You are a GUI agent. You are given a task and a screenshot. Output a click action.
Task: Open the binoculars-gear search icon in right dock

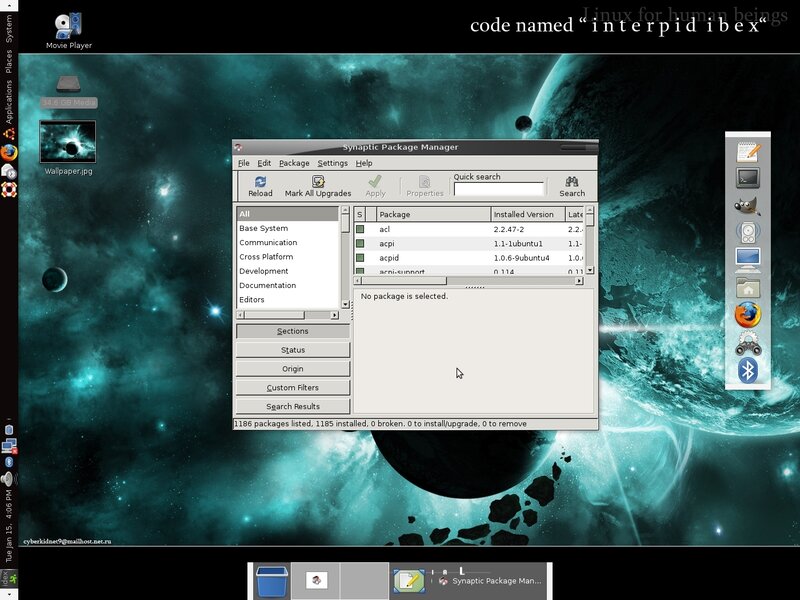point(748,343)
